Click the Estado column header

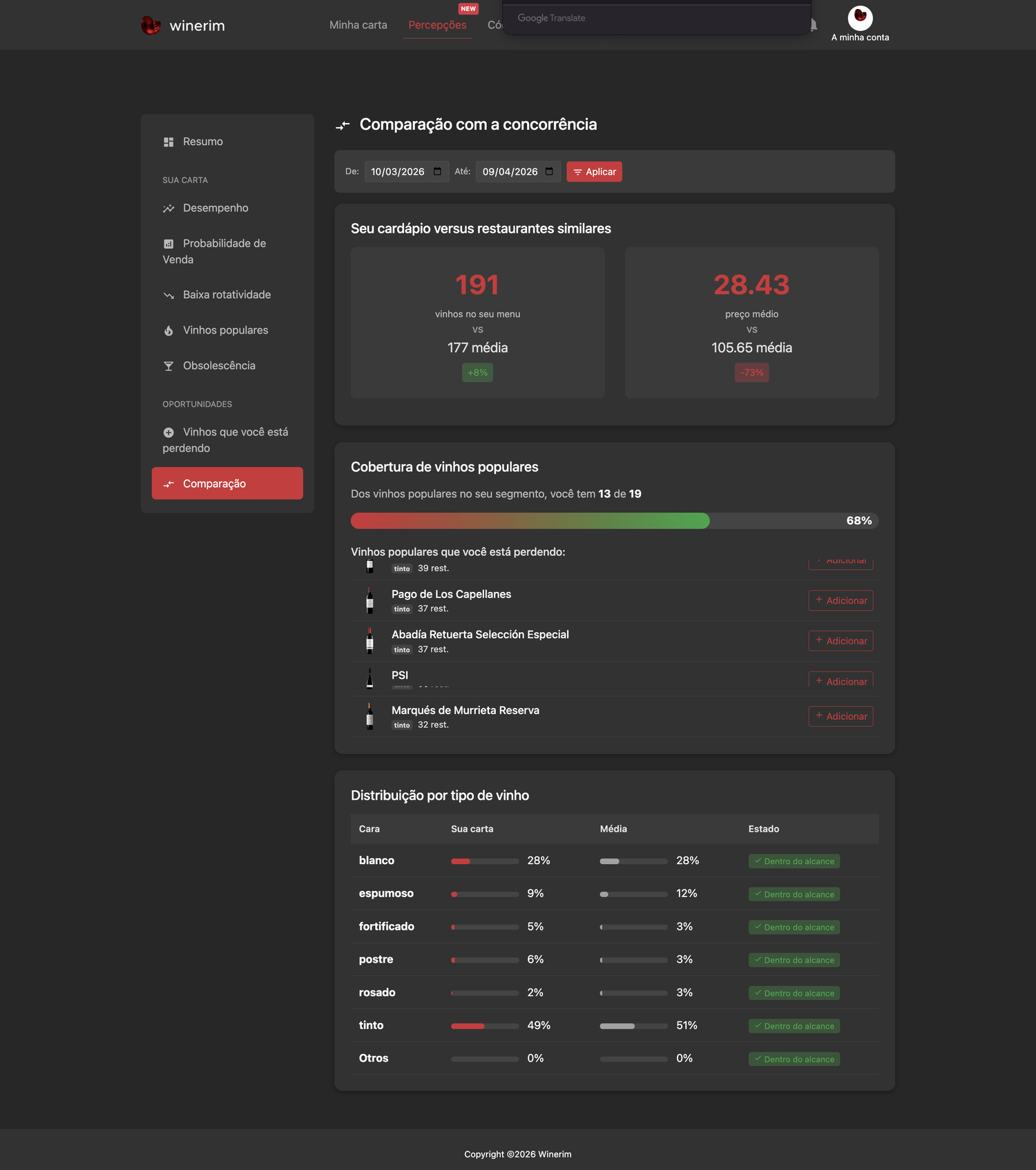pos(764,829)
